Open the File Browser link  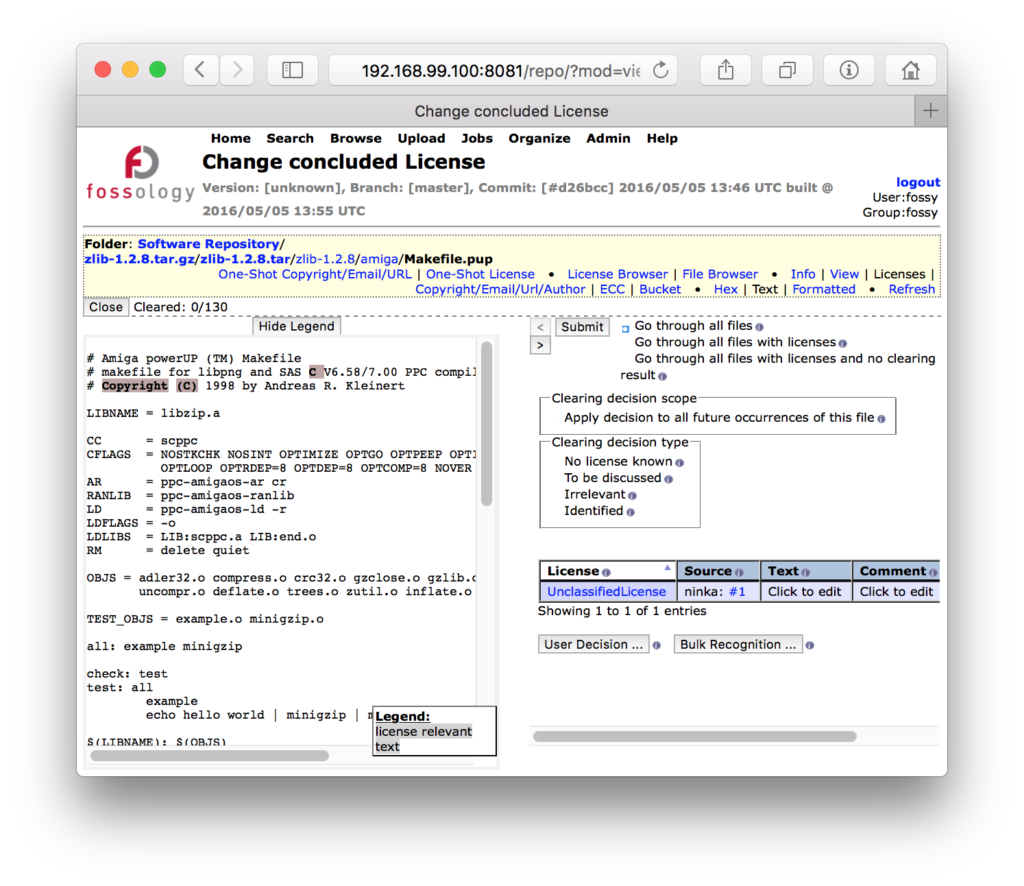720,274
